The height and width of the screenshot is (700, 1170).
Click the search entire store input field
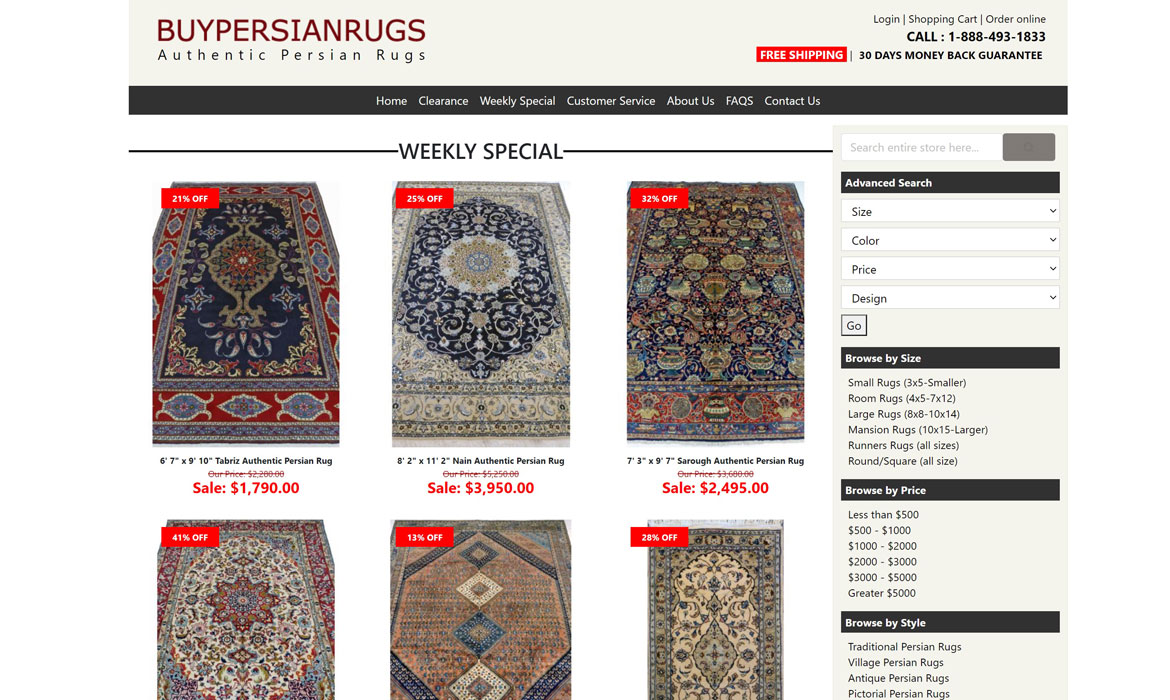[x=922, y=147]
